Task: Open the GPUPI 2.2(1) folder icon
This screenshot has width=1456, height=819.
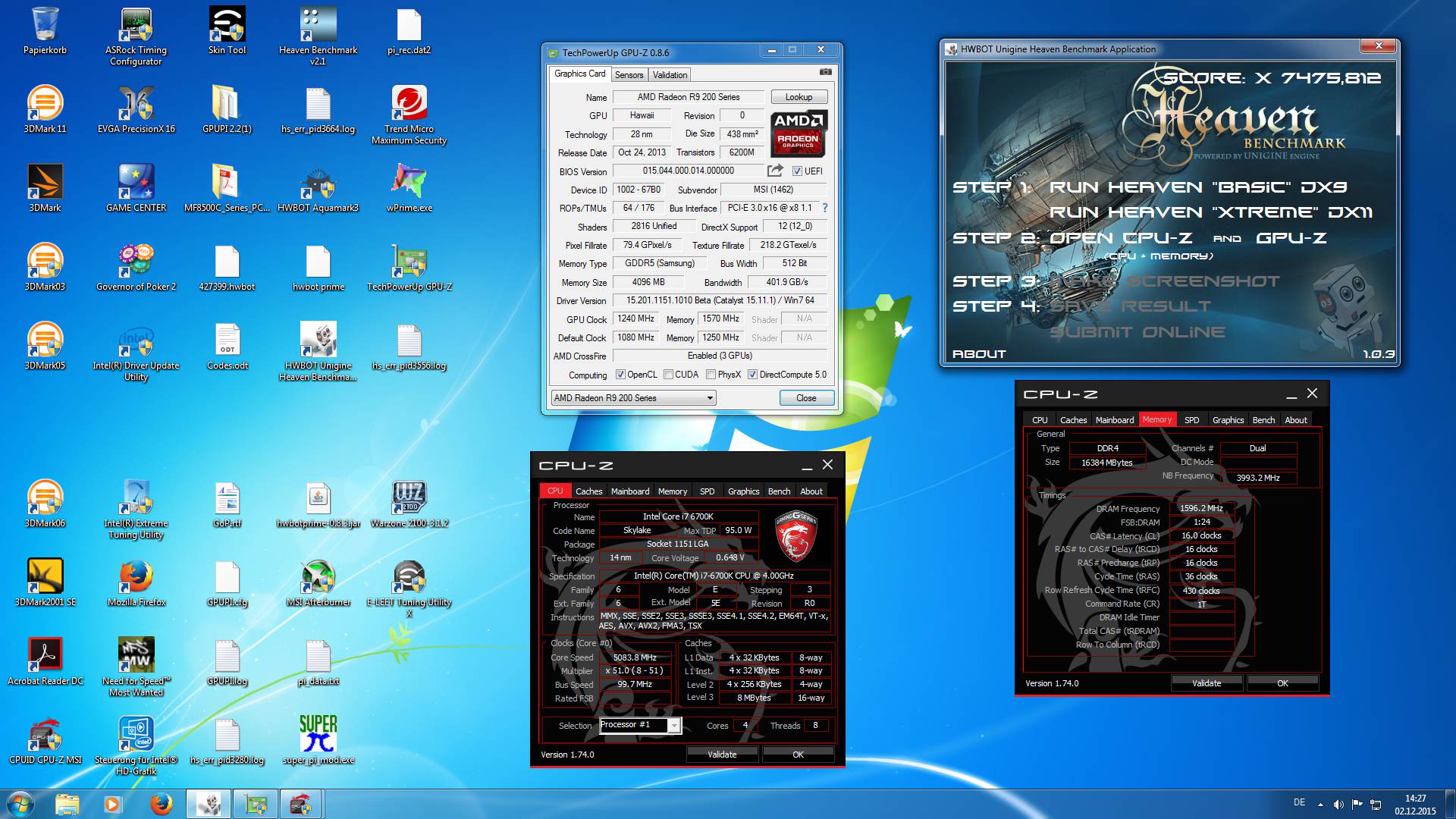Action: point(227,109)
